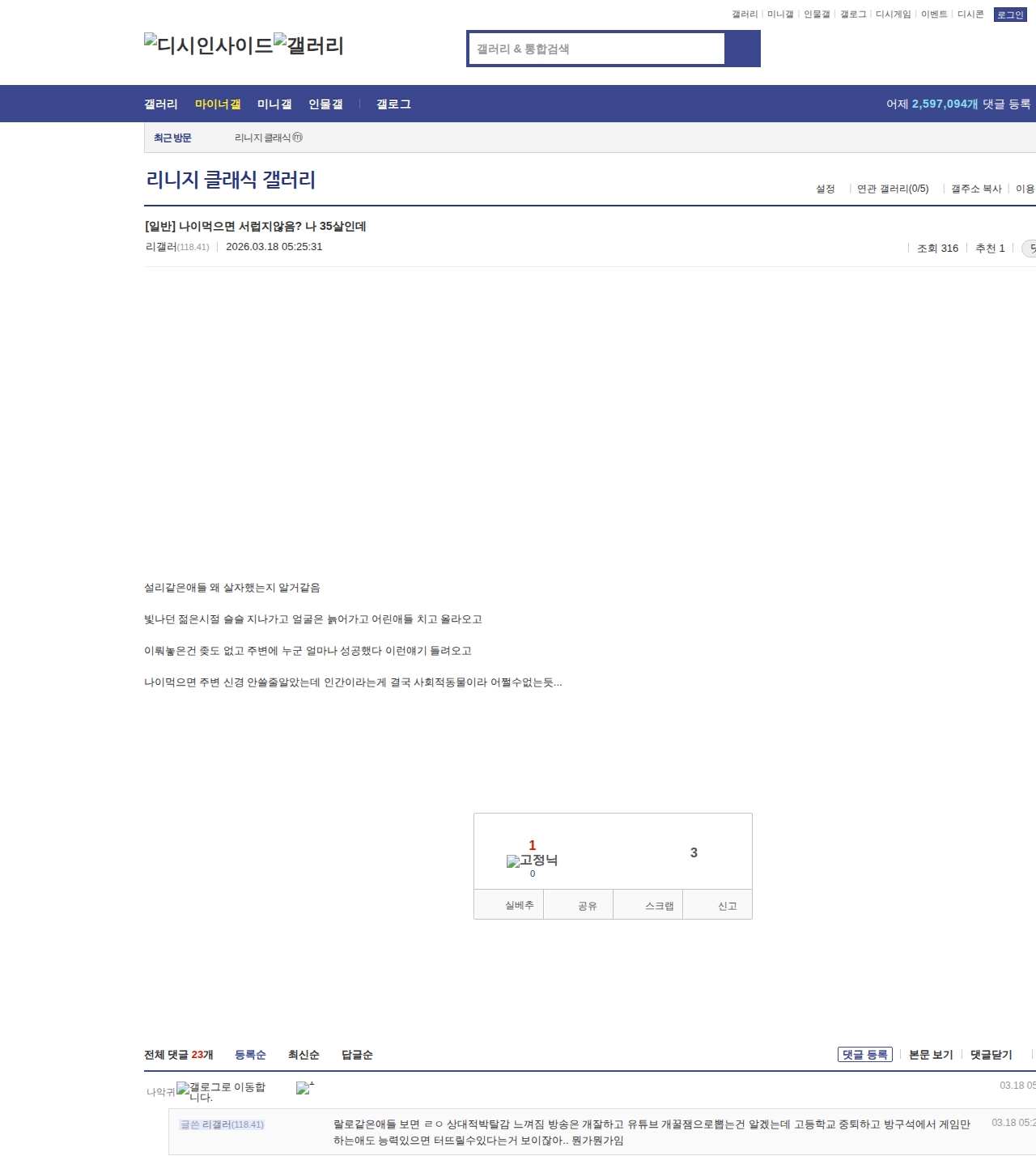Click the 실베추 button
1036x1156 pixels.
pos(509,905)
